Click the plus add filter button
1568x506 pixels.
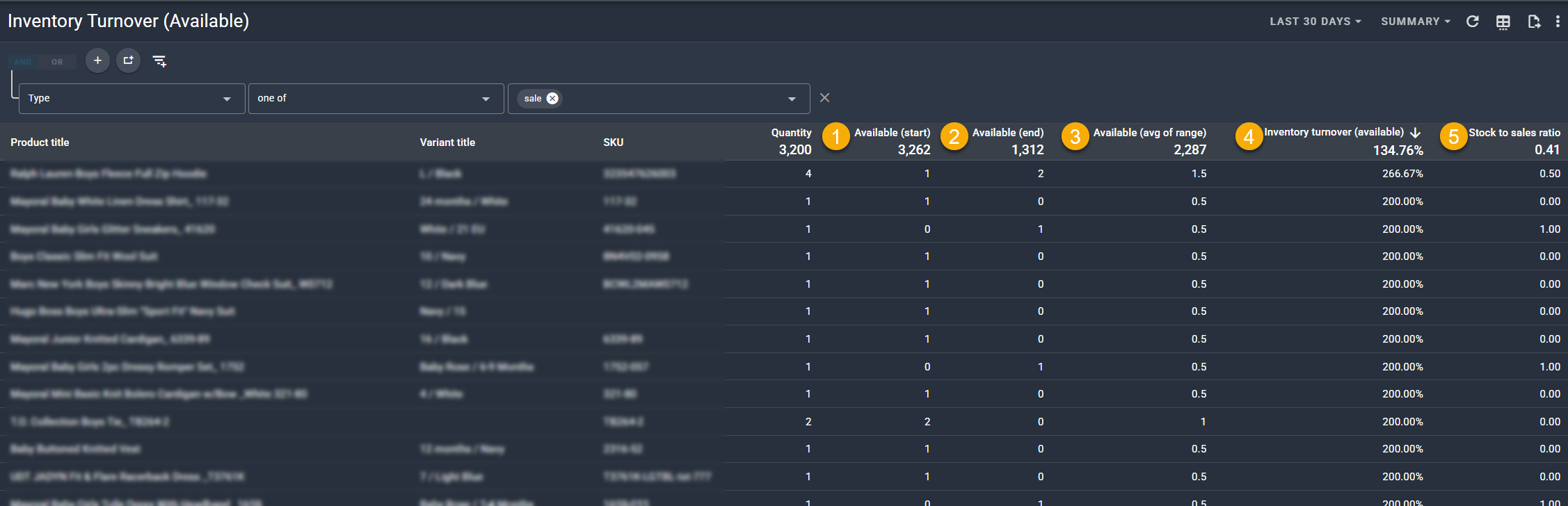[x=97, y=61]
